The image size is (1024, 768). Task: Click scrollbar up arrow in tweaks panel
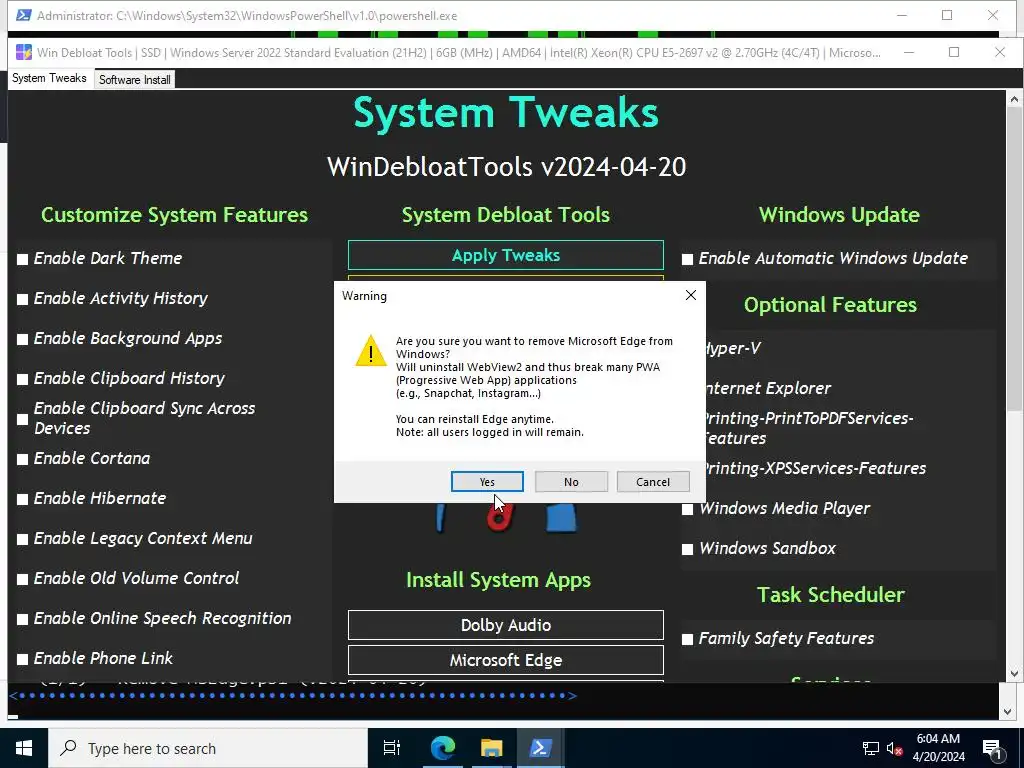tap(1014, 99)
